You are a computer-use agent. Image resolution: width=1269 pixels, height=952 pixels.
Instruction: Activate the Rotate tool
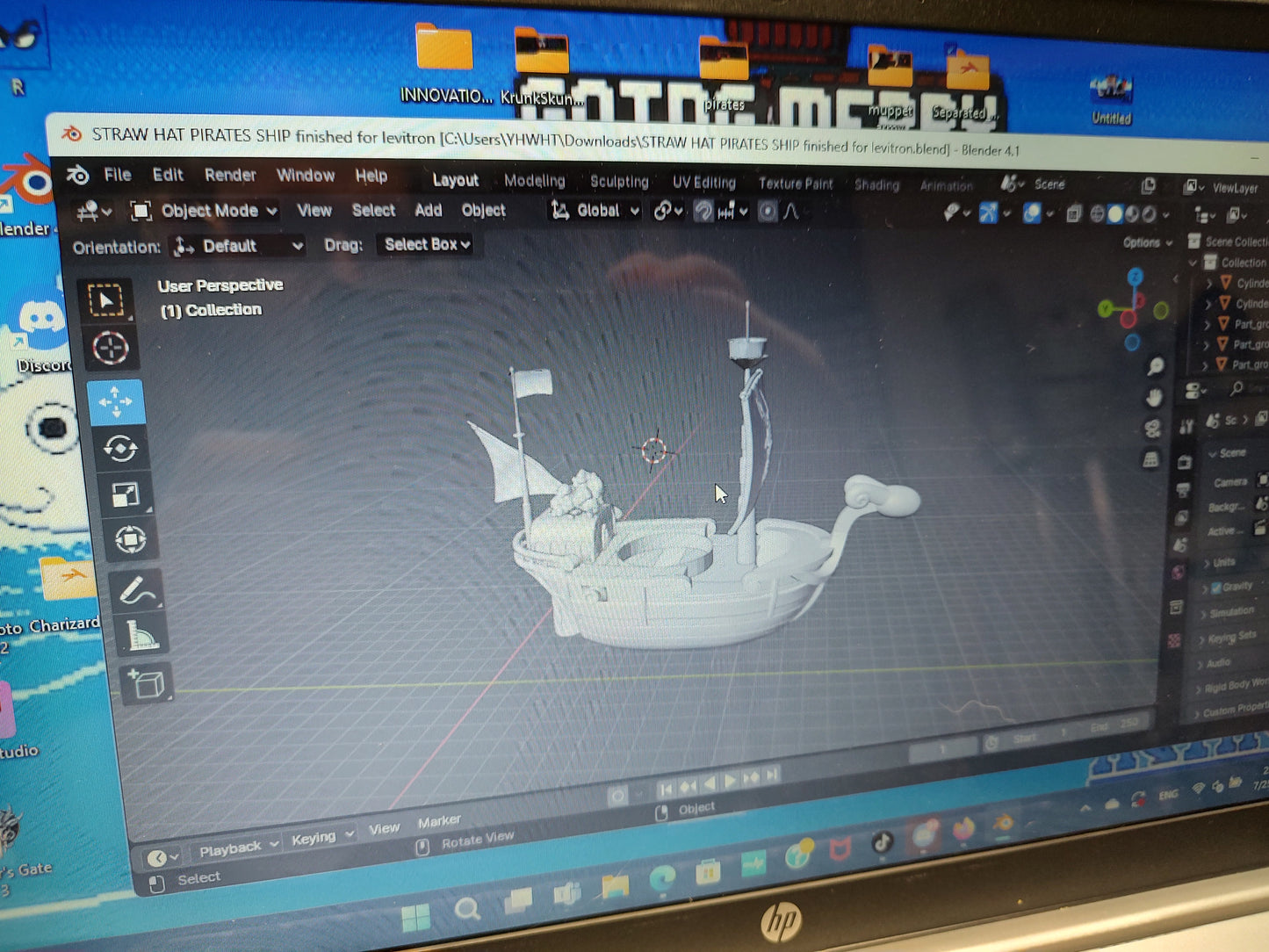click(x=120, y=449)
